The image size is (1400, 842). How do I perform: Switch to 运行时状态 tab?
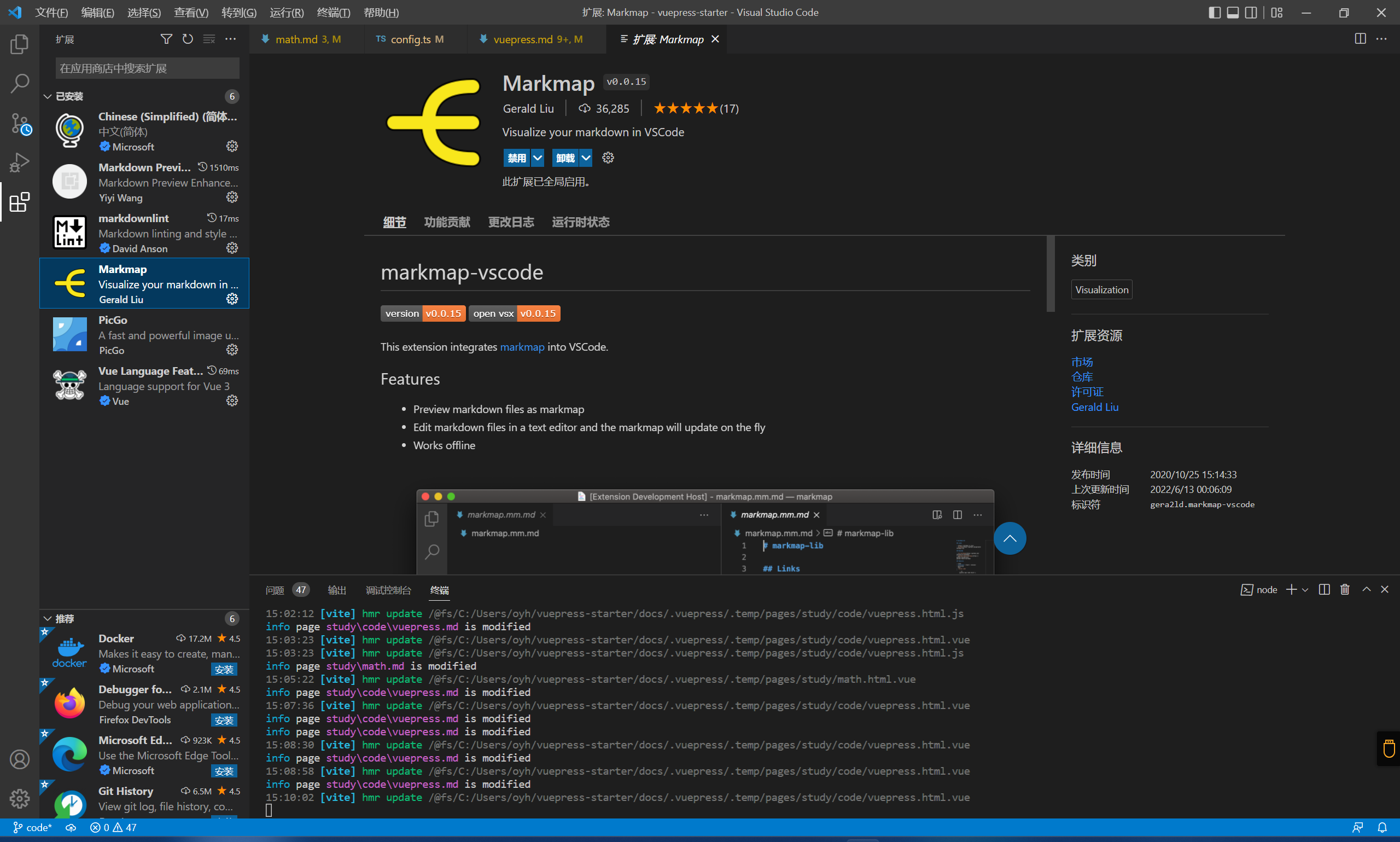point(581,222)
